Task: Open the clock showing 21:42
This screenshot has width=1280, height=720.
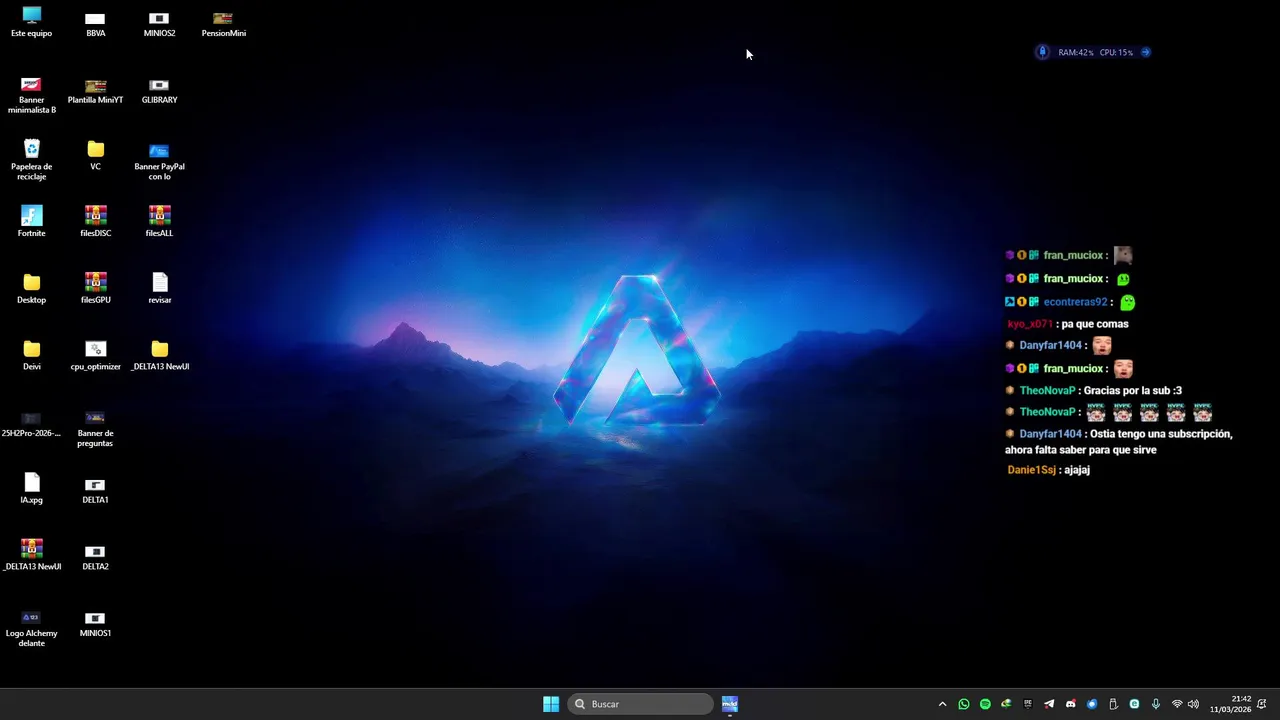Action: (x=1231, y=704)
